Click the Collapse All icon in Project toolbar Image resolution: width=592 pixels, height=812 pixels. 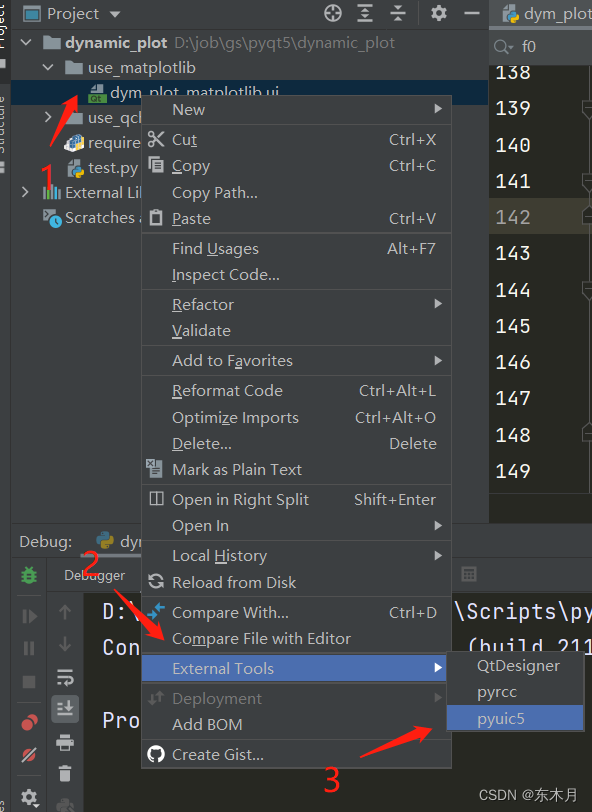tap(398, 13)
